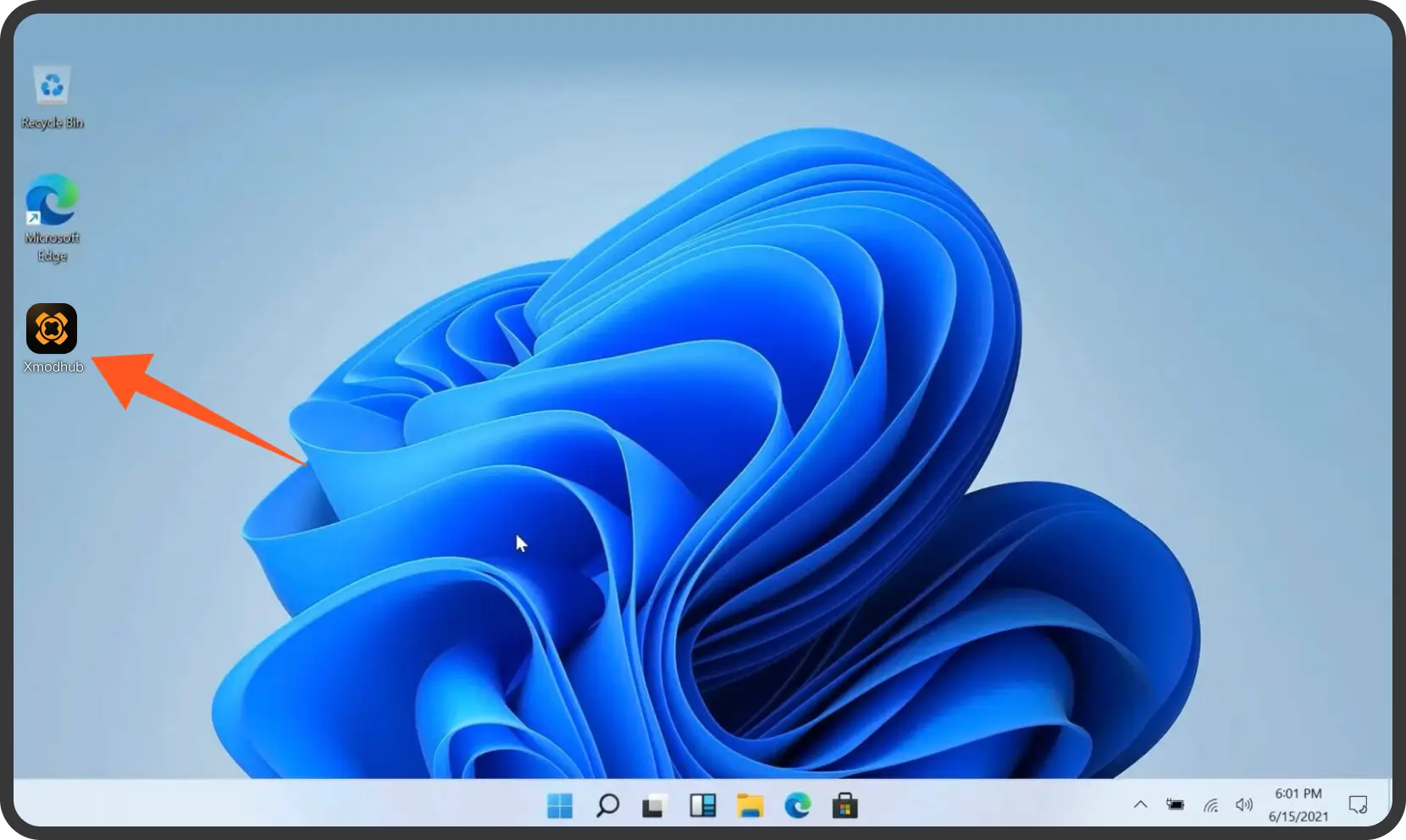Select the Microsoft Edge desktop shortcut icon
This screenshot has width=1406, height=840.
pyautogui.click(x=52, y=202)
